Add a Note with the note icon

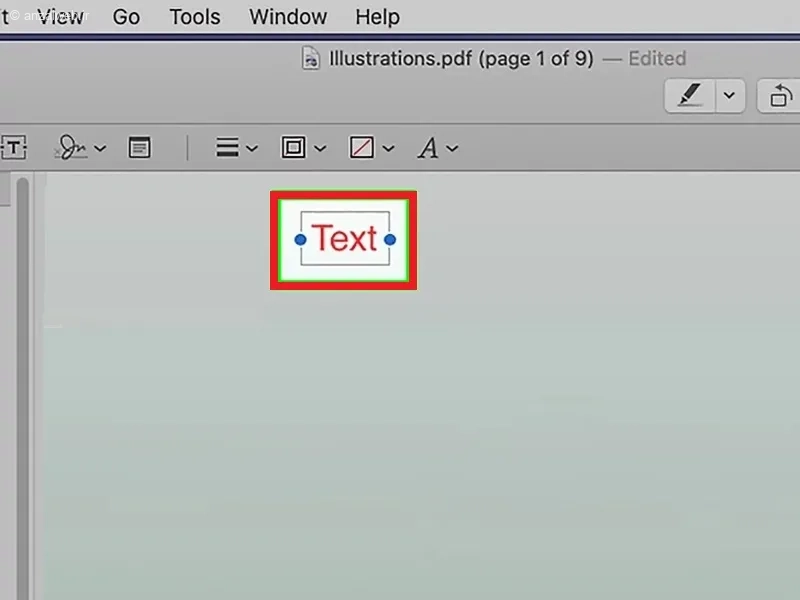[139, 147]
